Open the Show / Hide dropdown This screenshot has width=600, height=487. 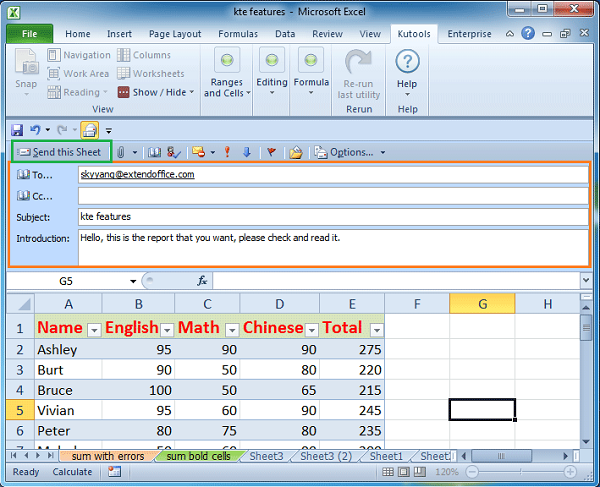tap(156, 92)
